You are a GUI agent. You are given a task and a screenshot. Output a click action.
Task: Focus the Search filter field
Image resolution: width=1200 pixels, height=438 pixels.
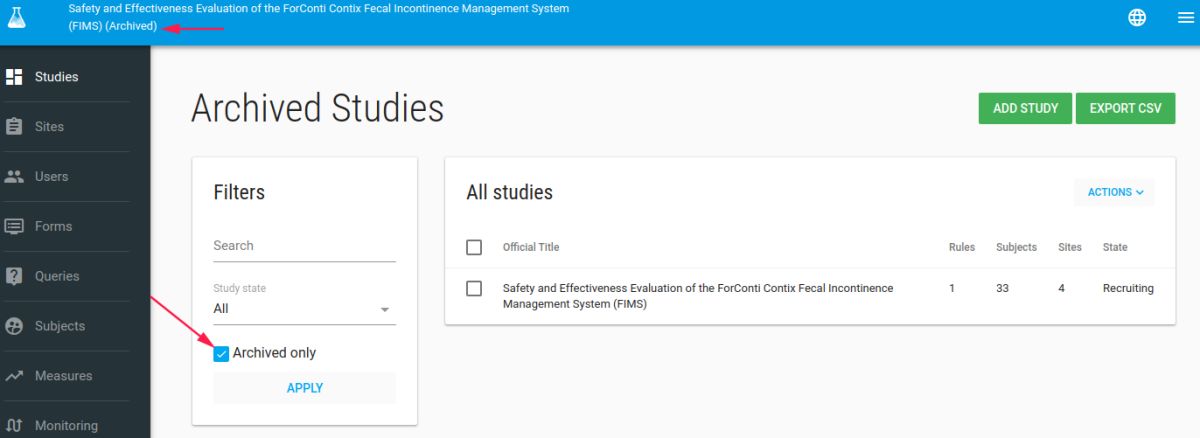[x=304, y=246]
